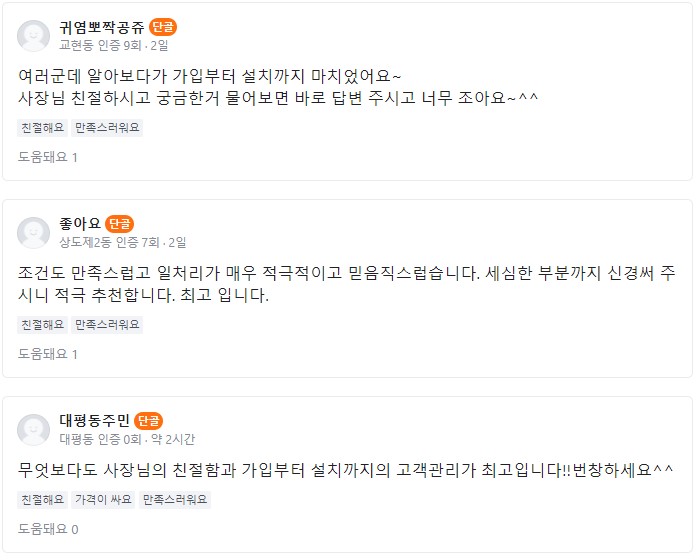Click 대평동주민's profile avatar

pyautogui.click(x=34, y=430)
